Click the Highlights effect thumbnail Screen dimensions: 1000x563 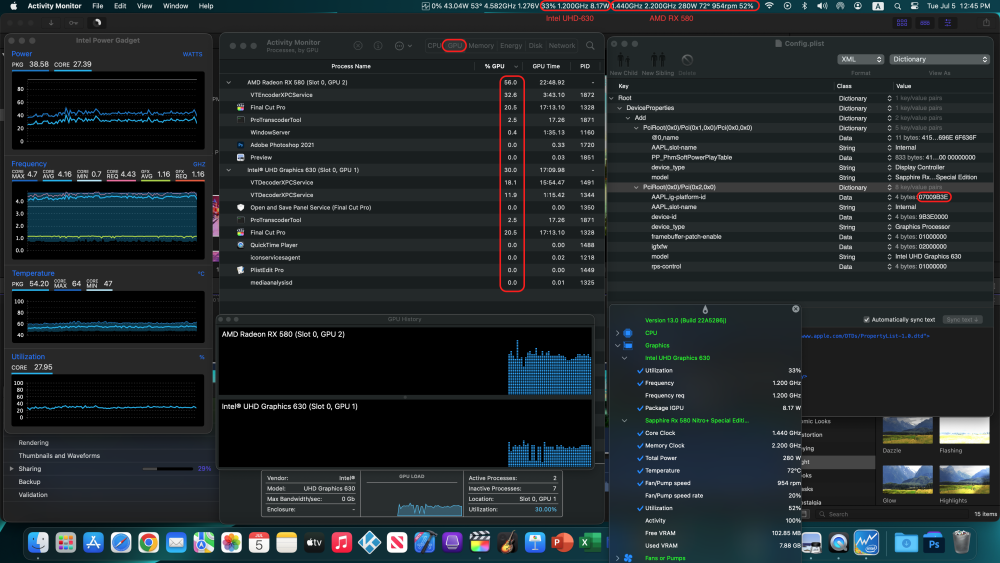pyautogui.click(x=964, y=480)
